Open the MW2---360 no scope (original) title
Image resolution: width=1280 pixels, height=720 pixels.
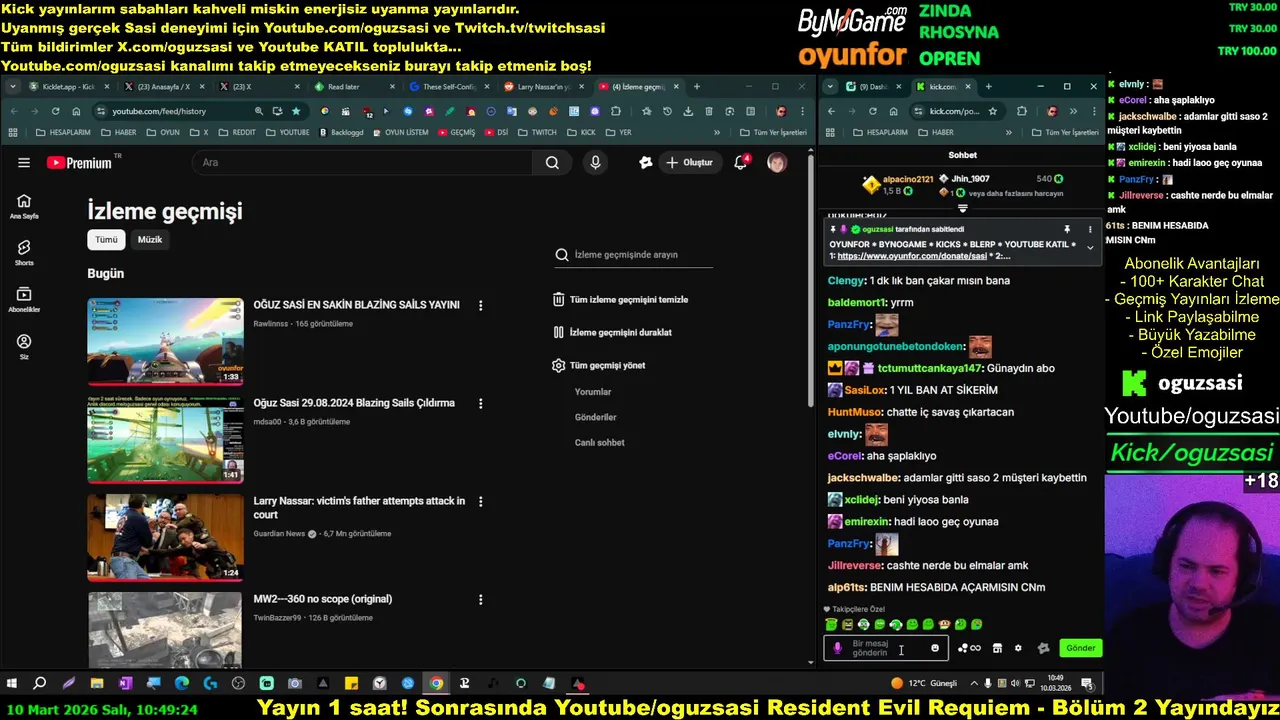322,599
